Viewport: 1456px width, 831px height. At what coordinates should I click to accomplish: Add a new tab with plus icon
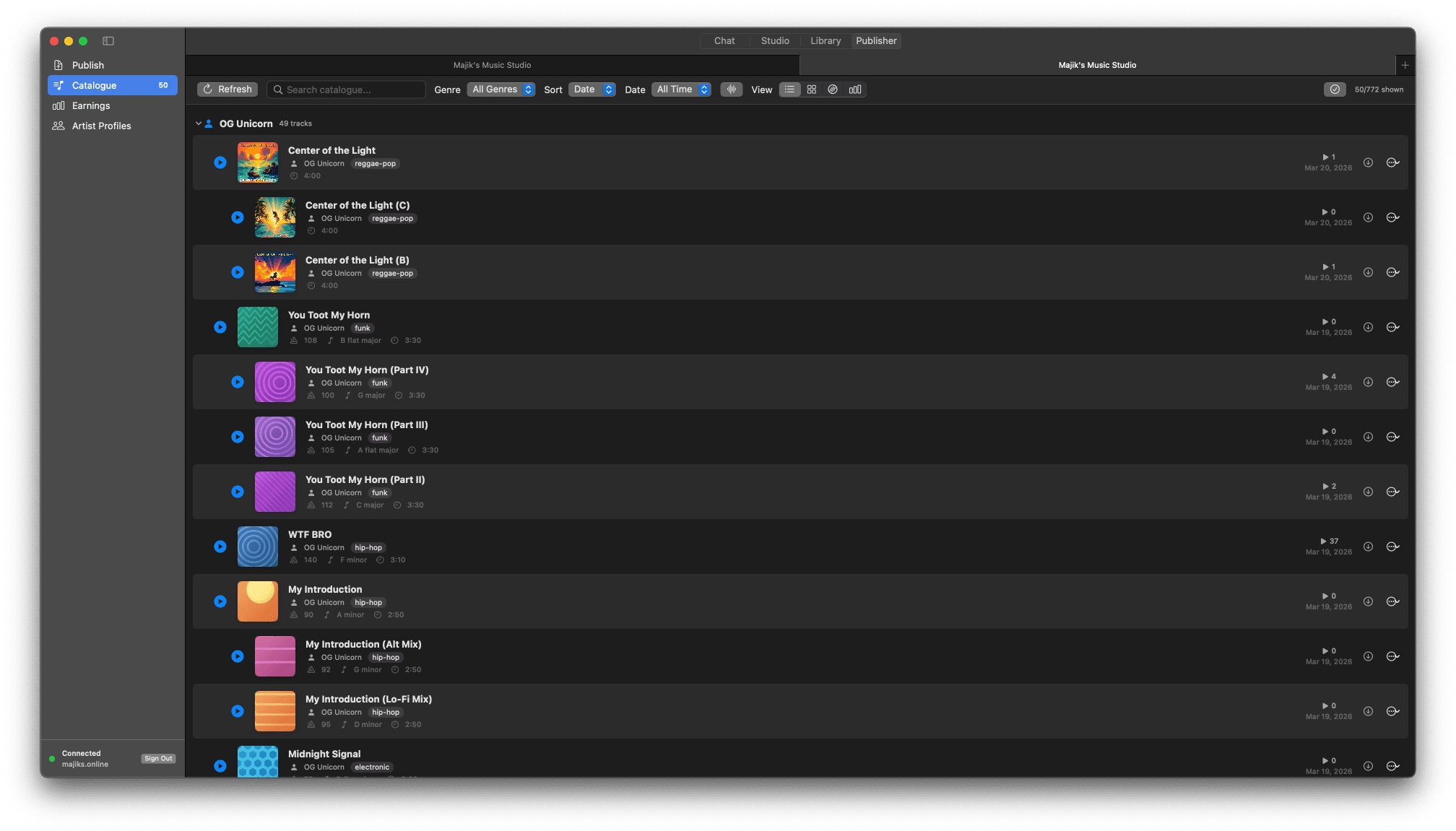click(1405, 65)
